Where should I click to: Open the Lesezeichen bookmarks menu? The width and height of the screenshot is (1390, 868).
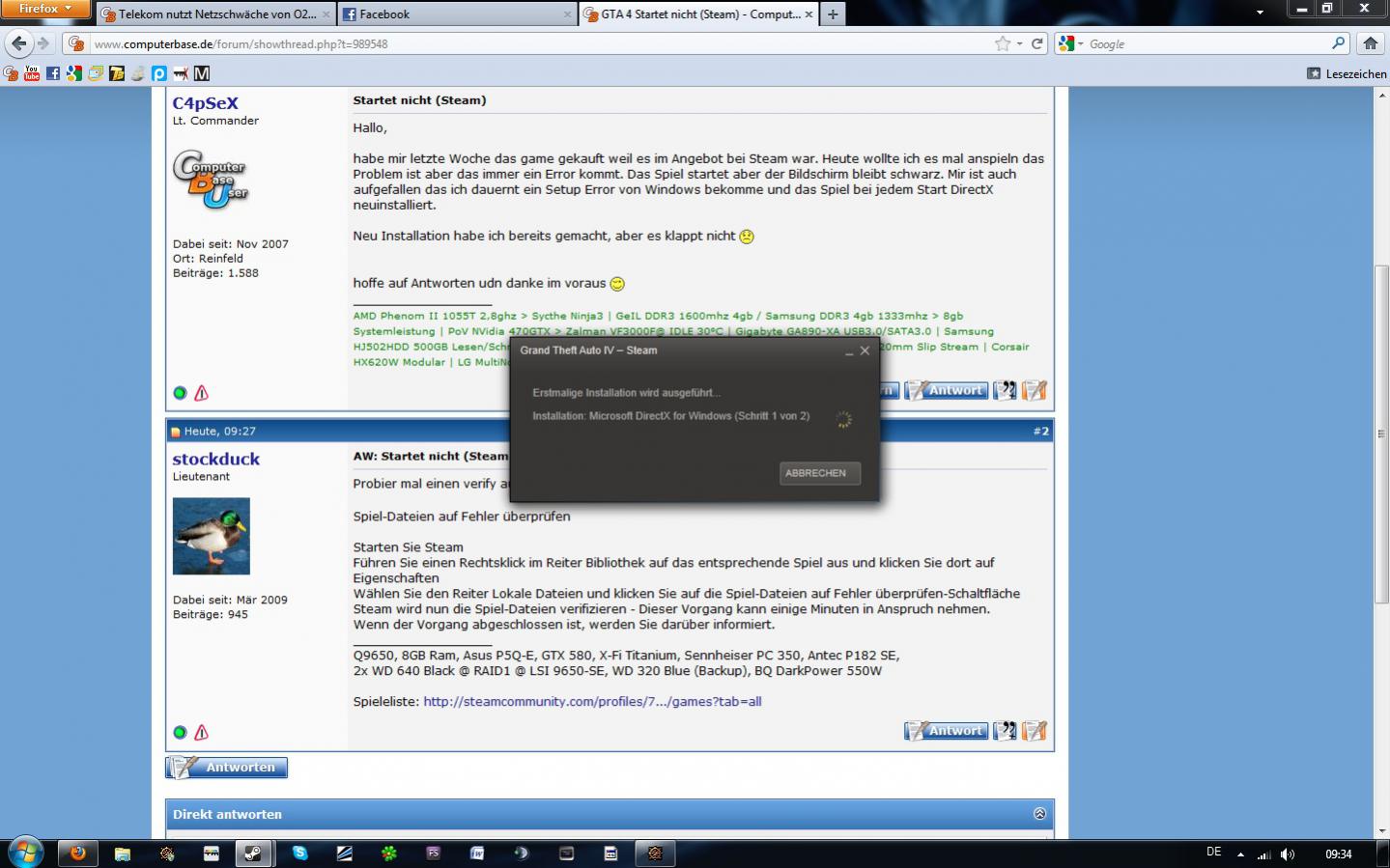click(x=1347, y=73)
